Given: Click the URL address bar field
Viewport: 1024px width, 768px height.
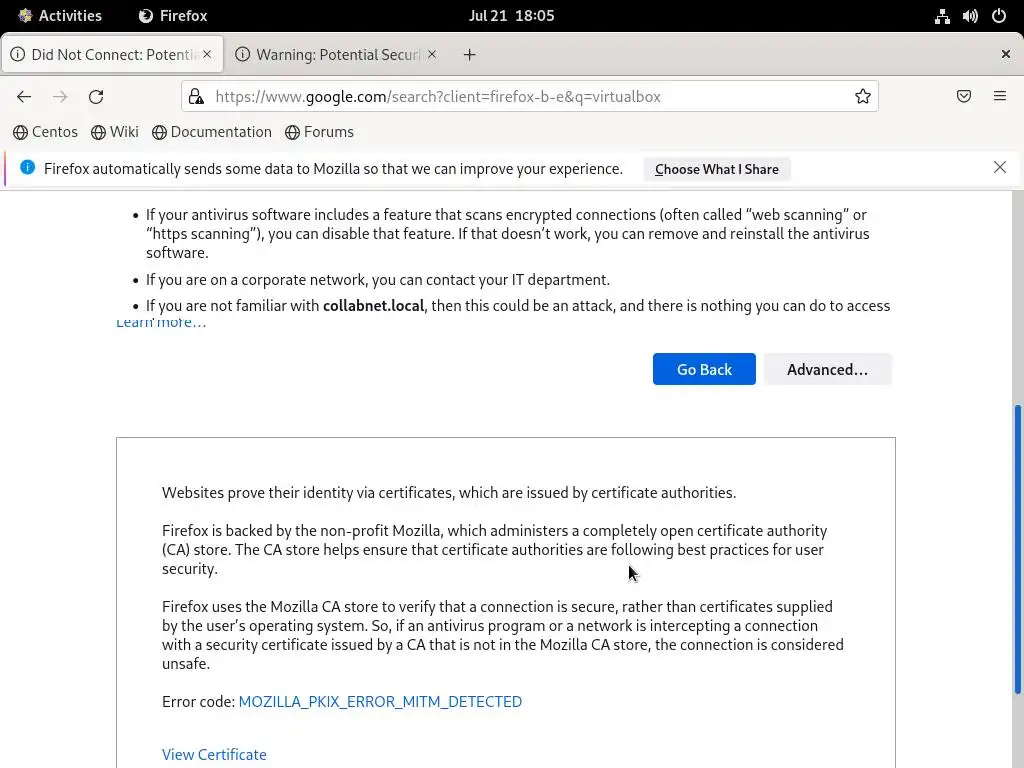Looking at the screenshot, I should [x=529, y=97].
